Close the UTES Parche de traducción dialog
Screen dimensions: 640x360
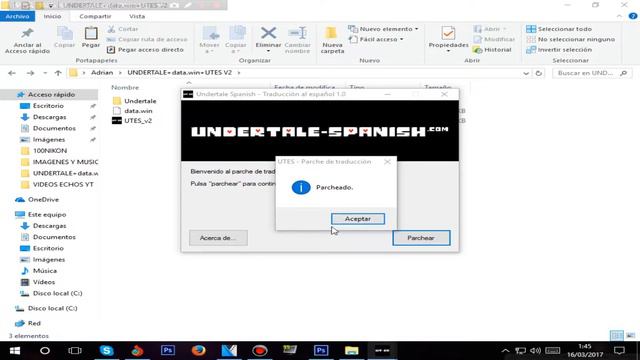click(x=387, y=162)
